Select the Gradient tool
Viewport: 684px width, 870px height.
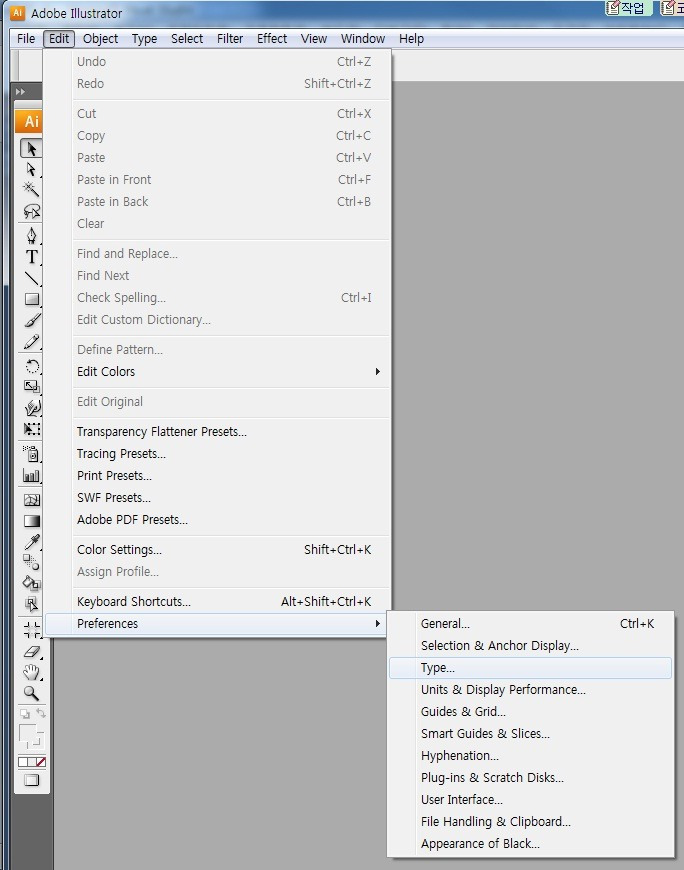tap(32, 521)
